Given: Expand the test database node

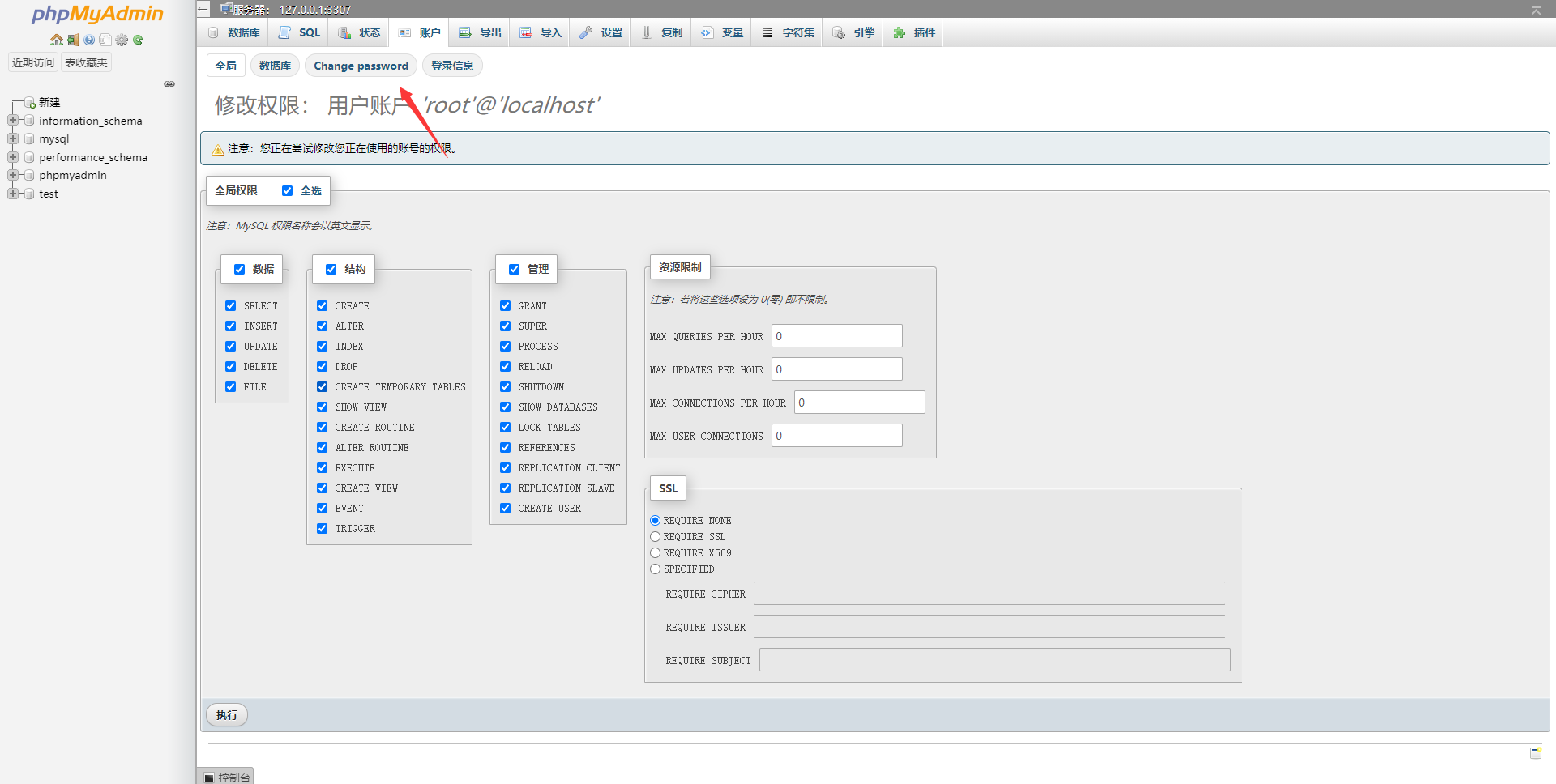Looking at the screenshot, I should 12,194.
